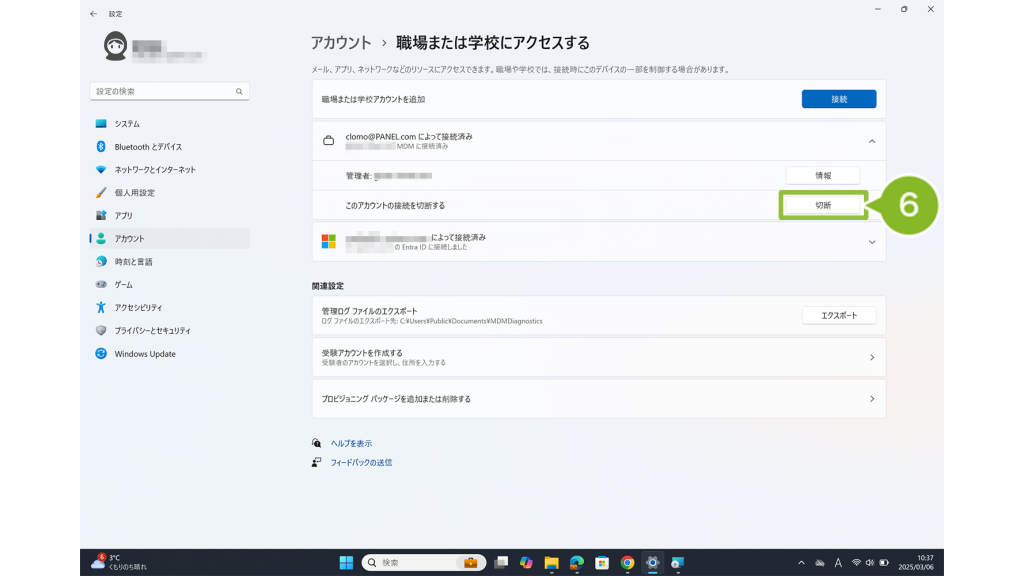Viewport: 1024px width, 576px height.
Task: Expand the Entra ID connected account
Action: pyautogui.click(x=872, y=242)
